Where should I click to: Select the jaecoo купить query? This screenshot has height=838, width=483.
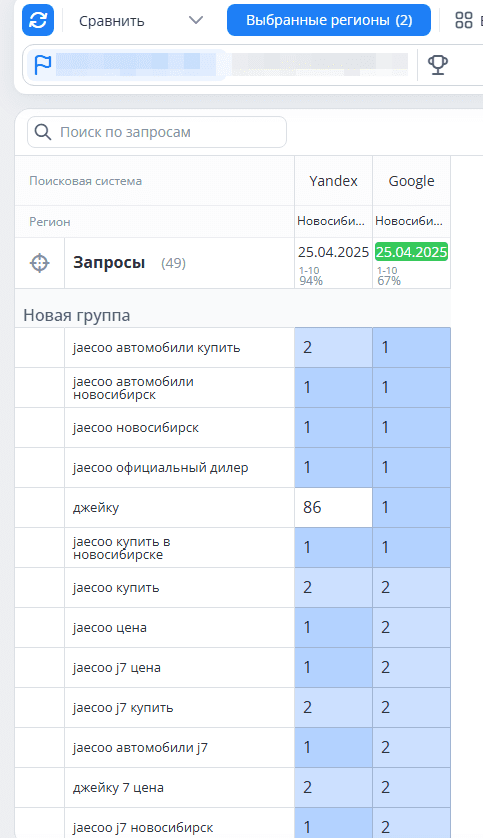click(x=116, y=588)
